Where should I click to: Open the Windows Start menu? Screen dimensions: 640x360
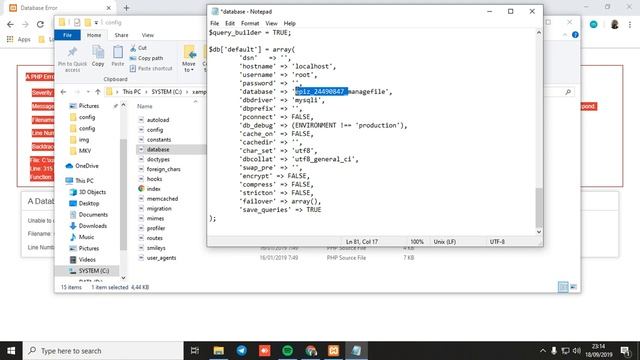11,351
